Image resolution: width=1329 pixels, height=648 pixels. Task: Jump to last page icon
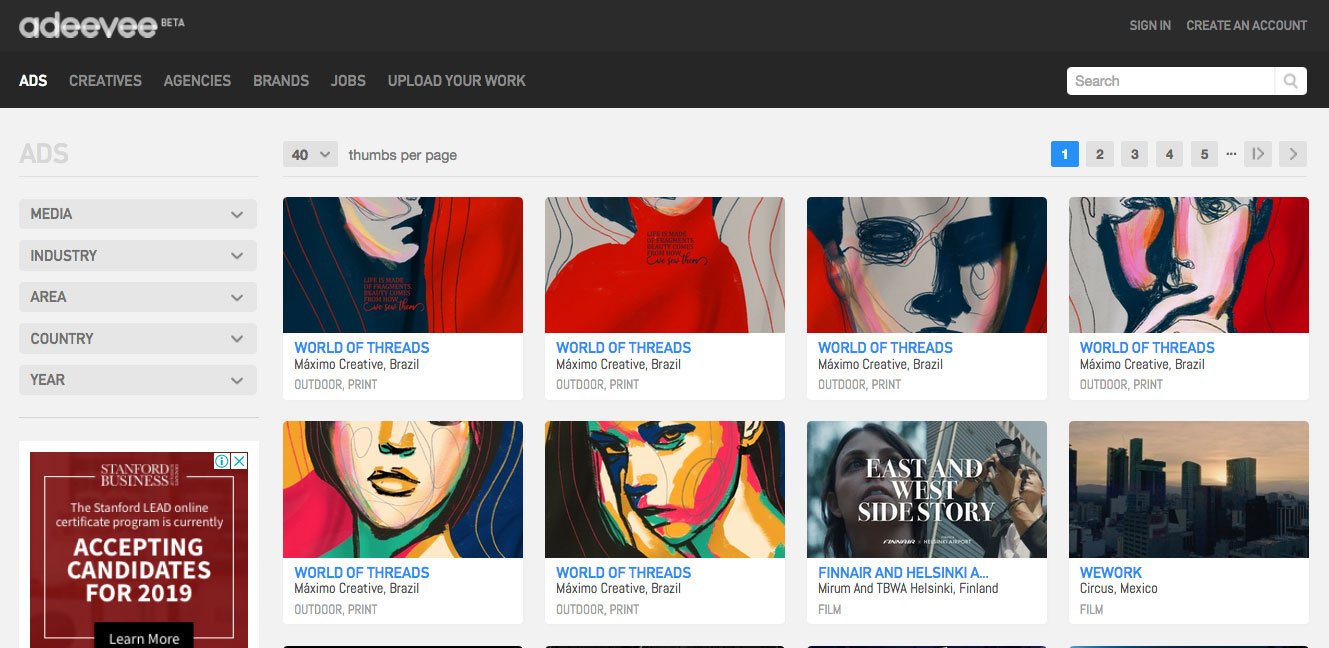click(x=1258, y=154)
